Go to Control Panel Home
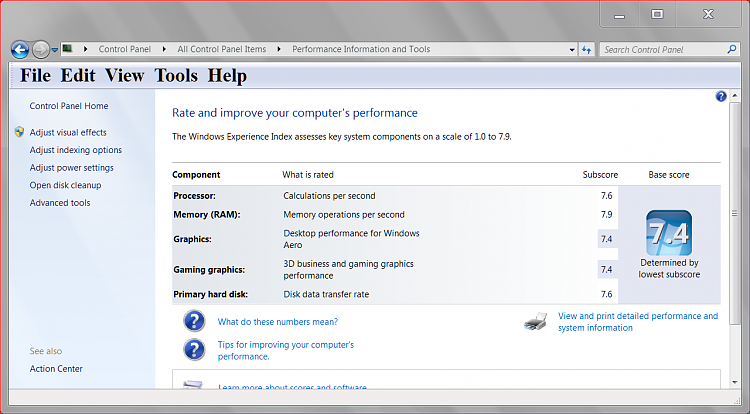Image resolution: width=750 pixels, height=414 pixels. tap(69, 106)
